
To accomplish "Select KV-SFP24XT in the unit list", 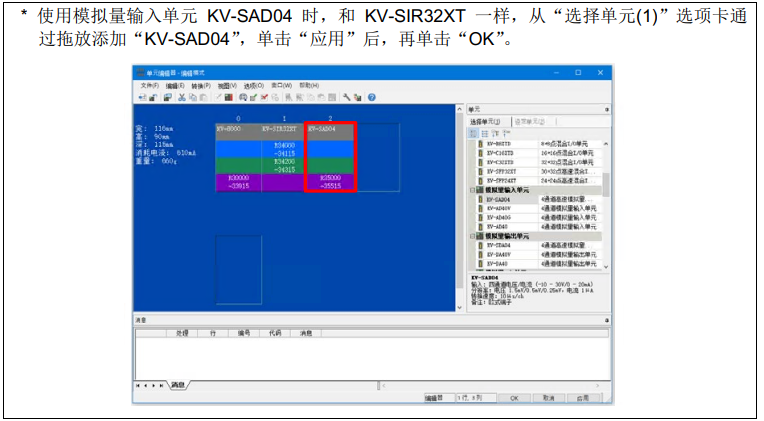I will [501, 181].
